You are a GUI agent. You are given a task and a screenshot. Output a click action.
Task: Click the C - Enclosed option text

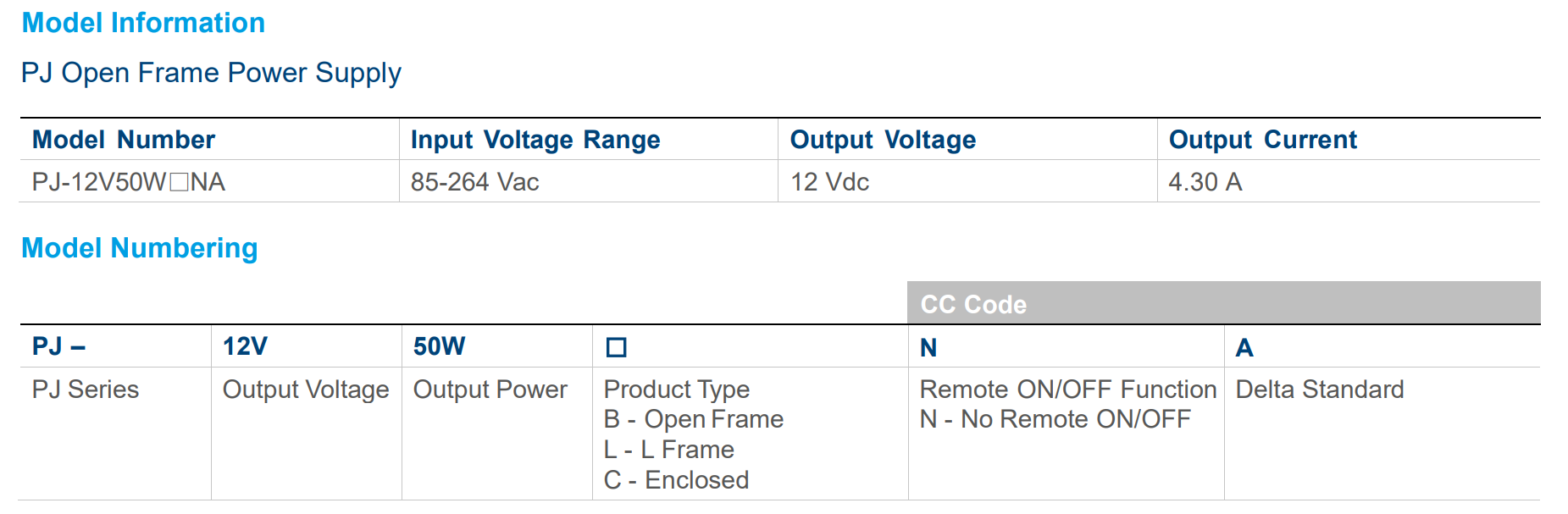[x=676, y=480]
